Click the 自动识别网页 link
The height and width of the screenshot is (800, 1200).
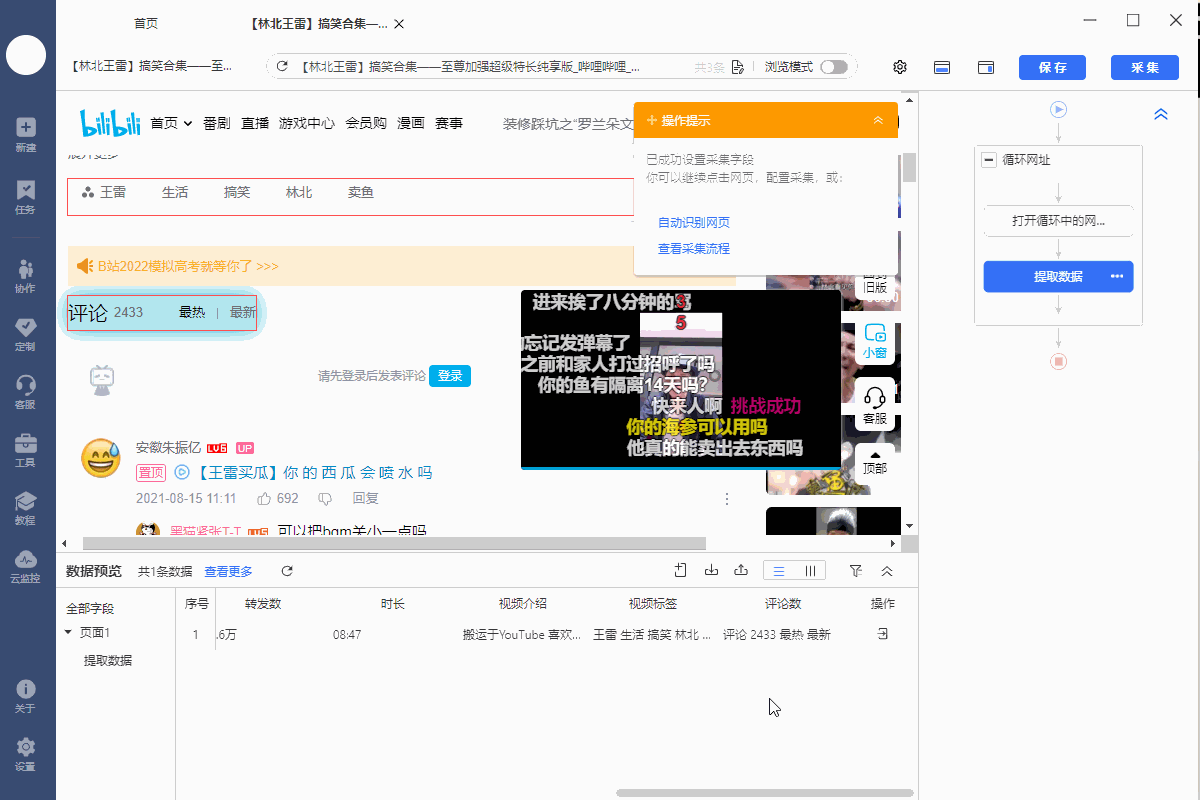(694, 222)
